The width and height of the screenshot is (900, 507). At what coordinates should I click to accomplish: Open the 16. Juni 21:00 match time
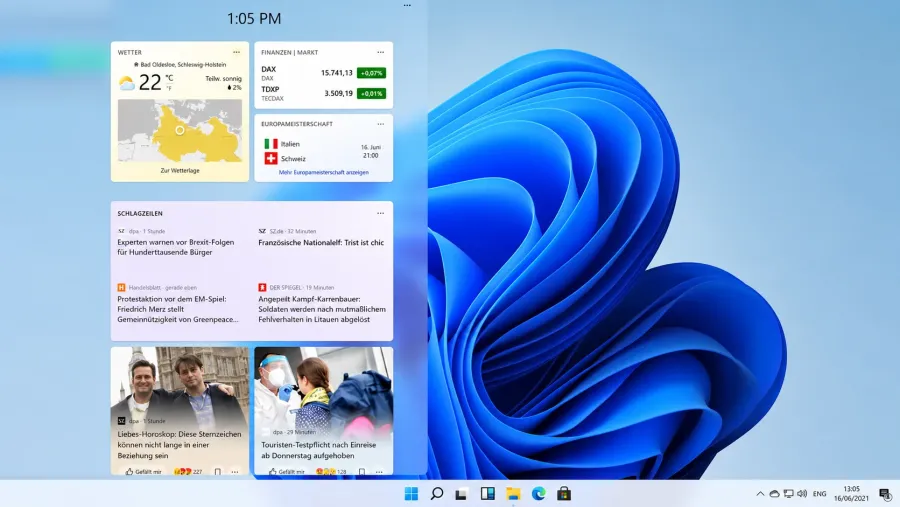[x=370, y=151]
